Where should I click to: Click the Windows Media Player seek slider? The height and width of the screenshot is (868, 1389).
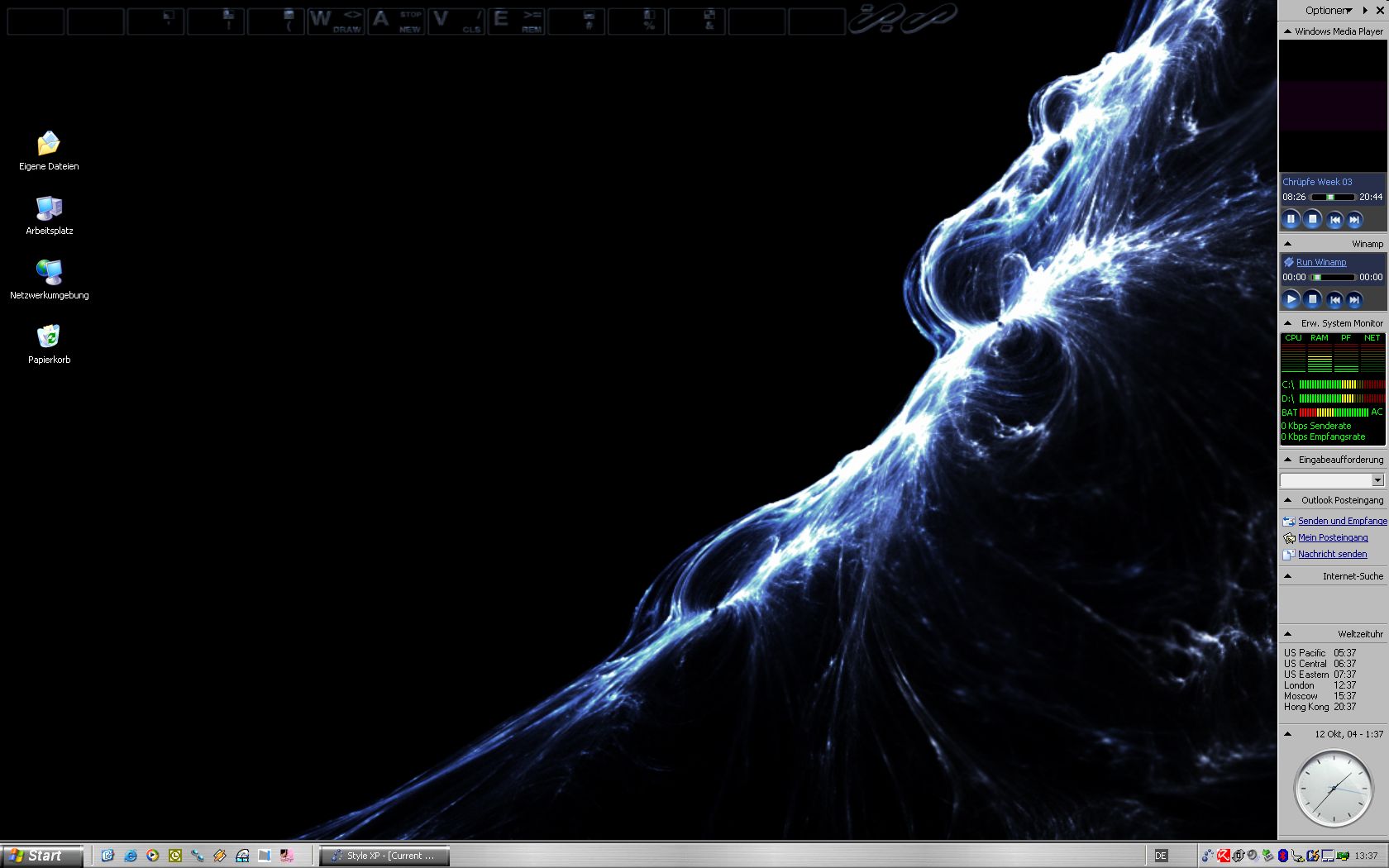[1333, 198]
